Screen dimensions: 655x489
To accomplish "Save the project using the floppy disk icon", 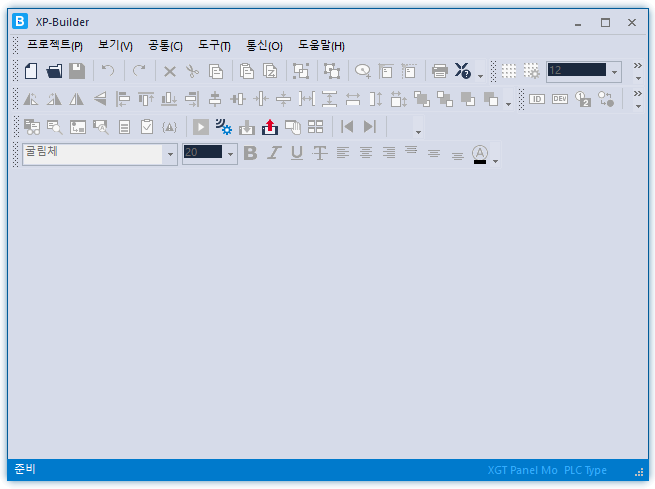I will pos(77,71).
